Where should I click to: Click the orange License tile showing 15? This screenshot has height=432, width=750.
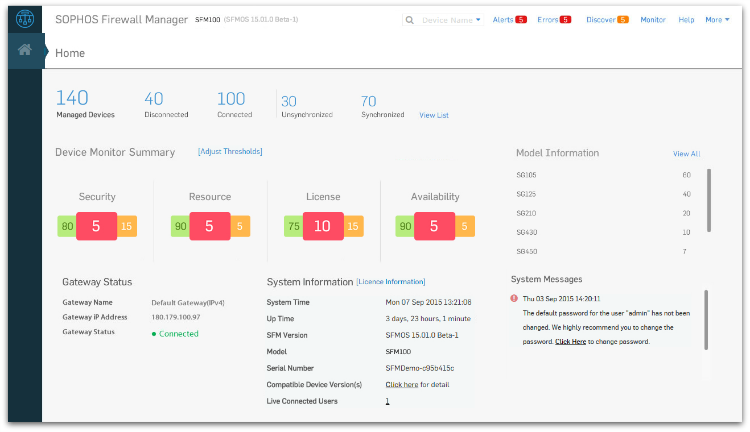coord(353,226)
